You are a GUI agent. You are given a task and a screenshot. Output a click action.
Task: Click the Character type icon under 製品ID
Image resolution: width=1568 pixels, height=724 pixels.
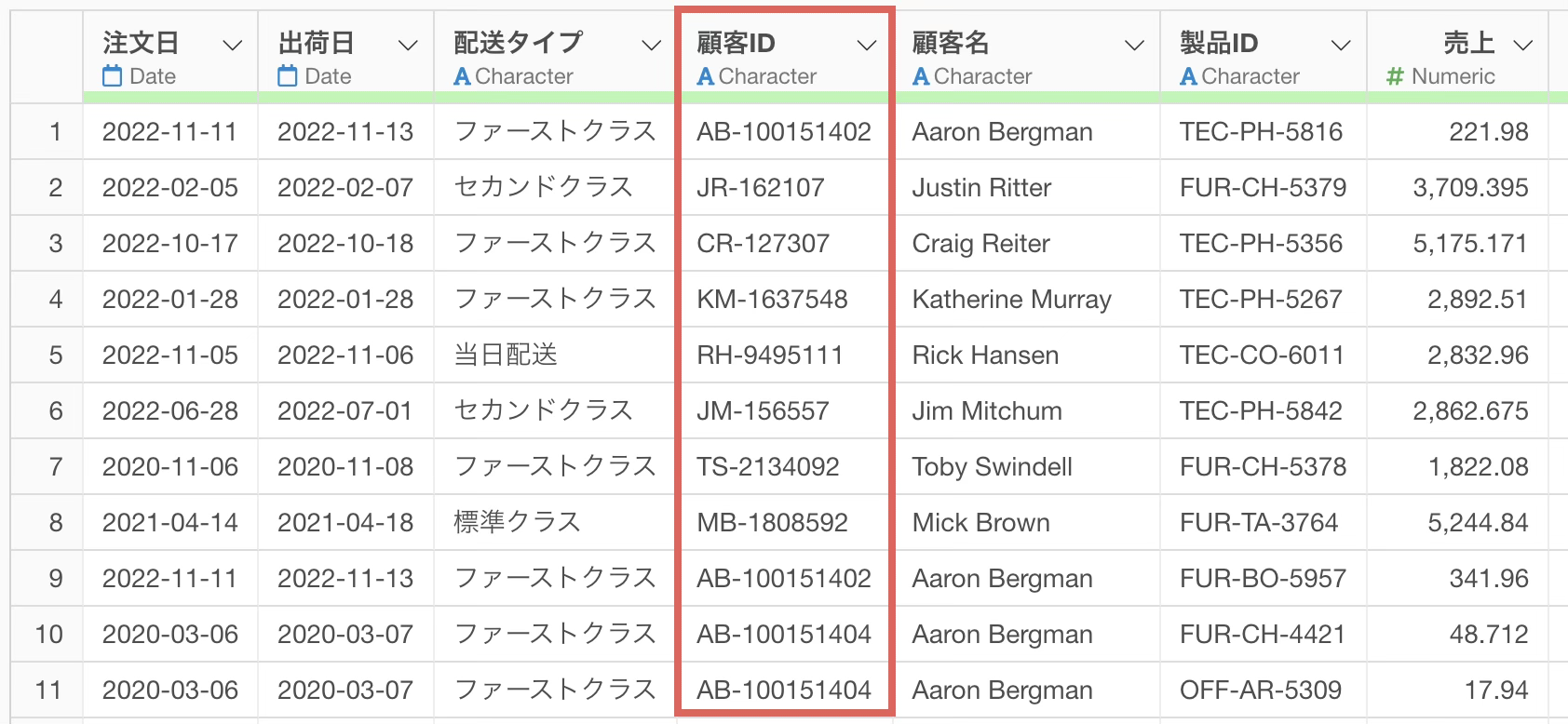tap(1188, 76)
